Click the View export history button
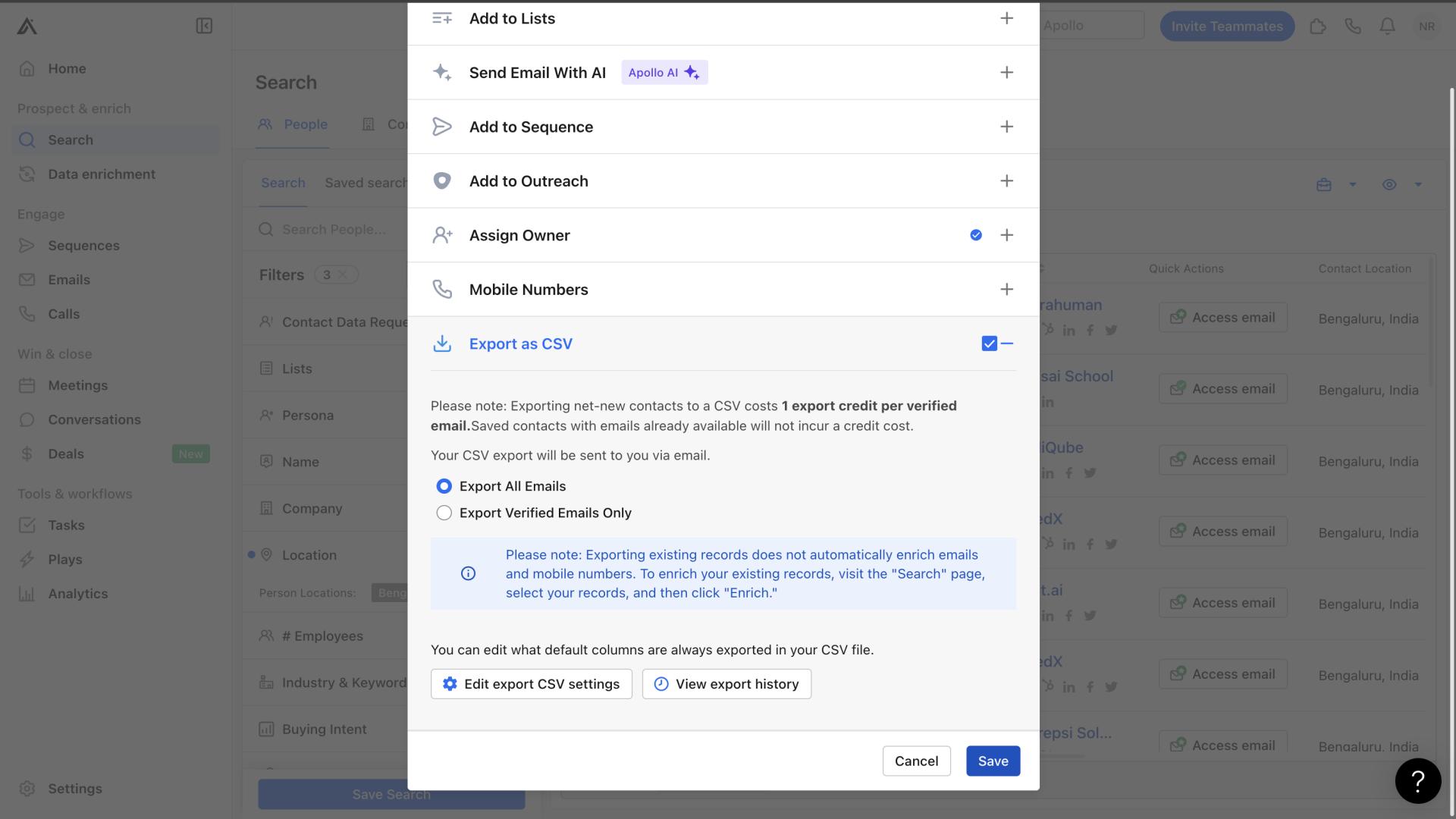Viewport: 1456px width, 819px height. [x=727, y=683]
